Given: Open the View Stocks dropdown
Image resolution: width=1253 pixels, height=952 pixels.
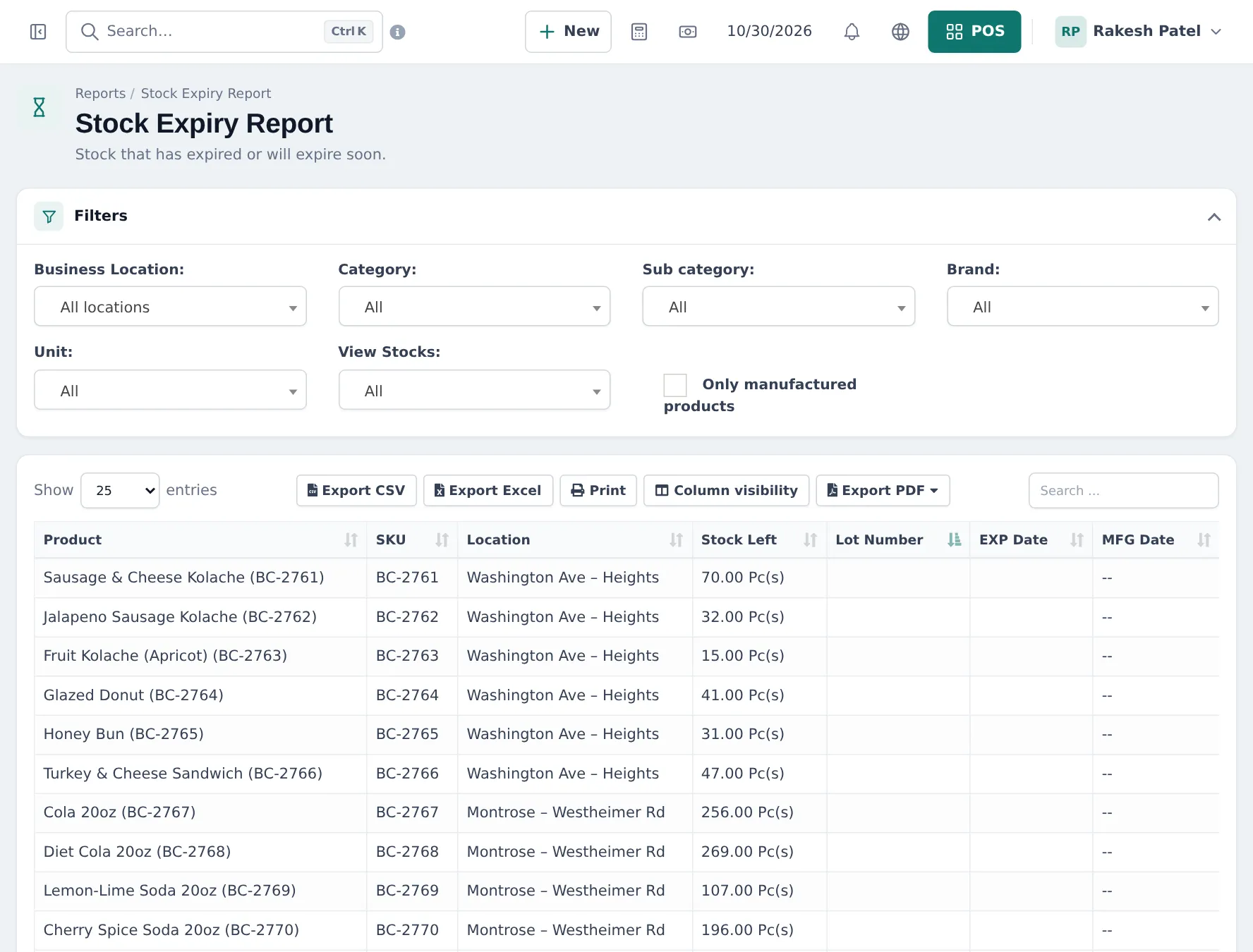Looking at the screenshot, I should pyautogui.click(x=474, y=390).
